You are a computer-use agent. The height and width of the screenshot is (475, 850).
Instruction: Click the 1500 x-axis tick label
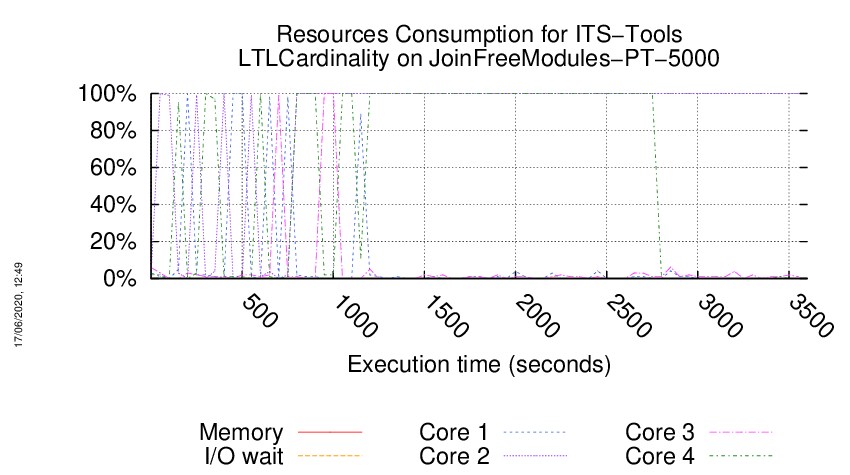(x=446, y=316)
